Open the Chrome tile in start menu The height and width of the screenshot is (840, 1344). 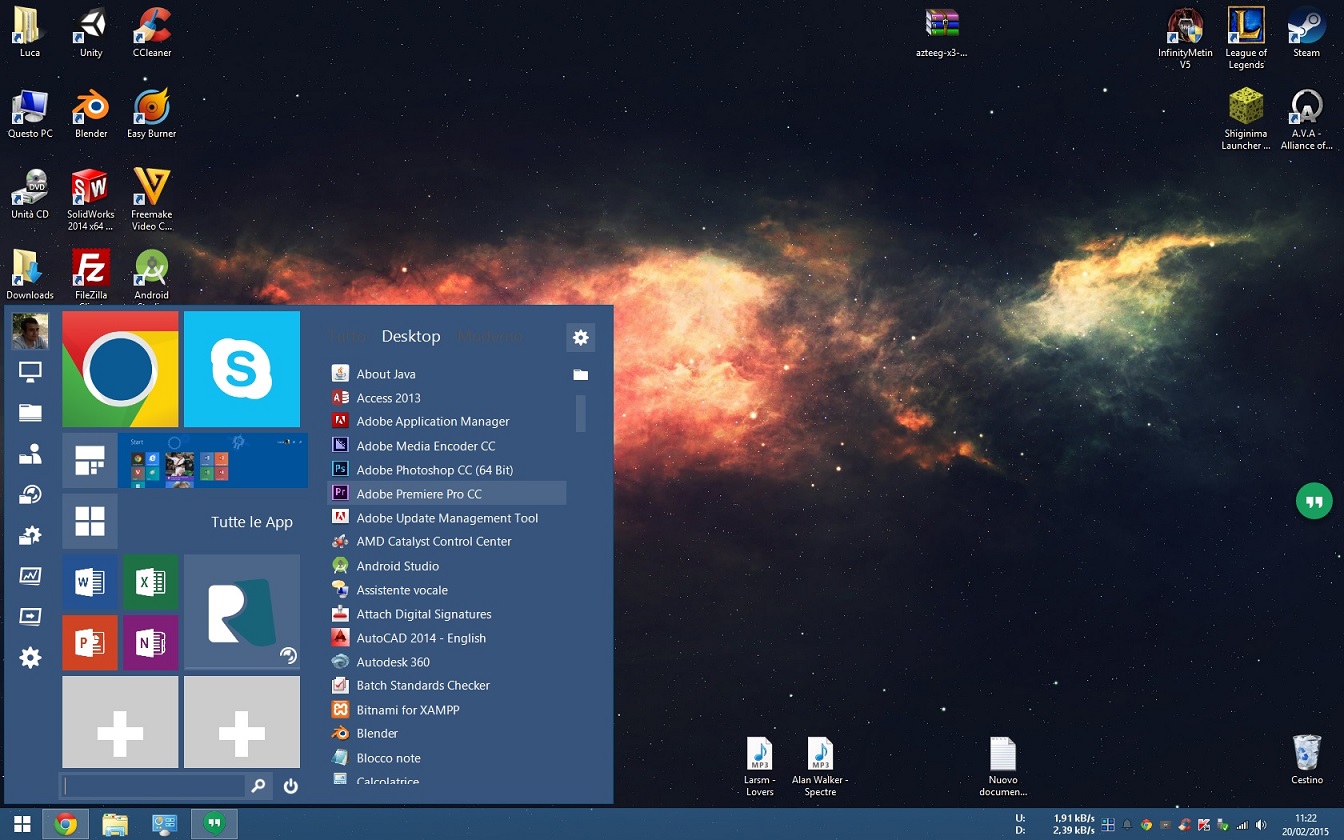click(120, 369)
